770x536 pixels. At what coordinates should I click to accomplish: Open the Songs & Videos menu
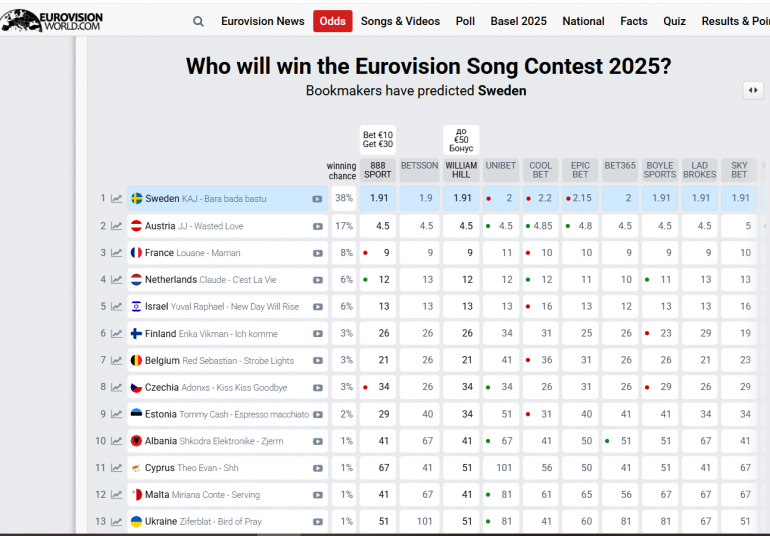tap(400, 21)
